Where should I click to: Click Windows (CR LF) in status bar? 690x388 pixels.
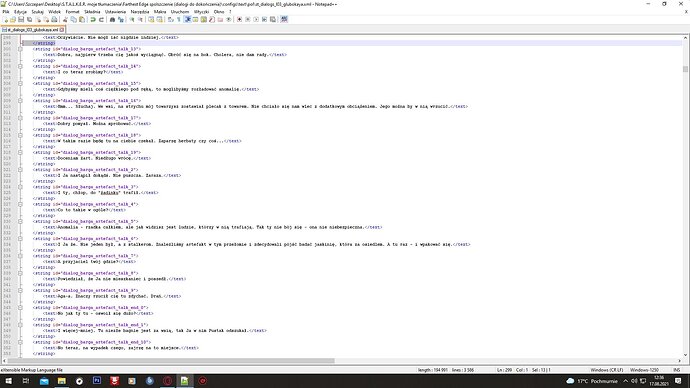tap(606, 370)
